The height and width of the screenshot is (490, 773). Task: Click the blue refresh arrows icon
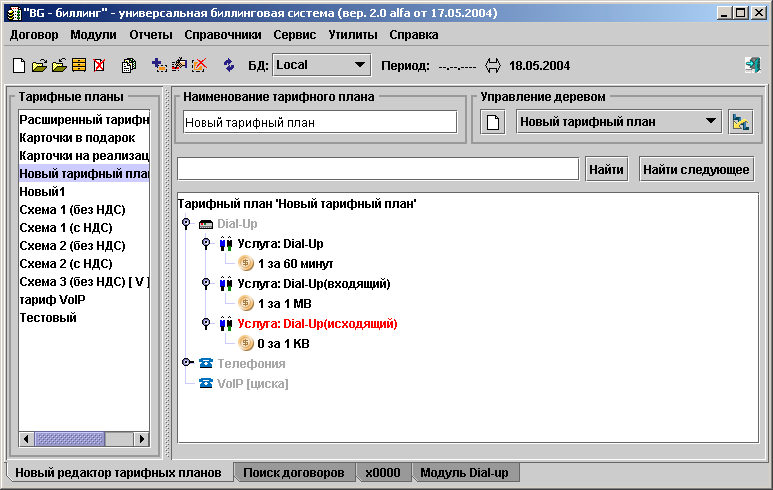229,66
